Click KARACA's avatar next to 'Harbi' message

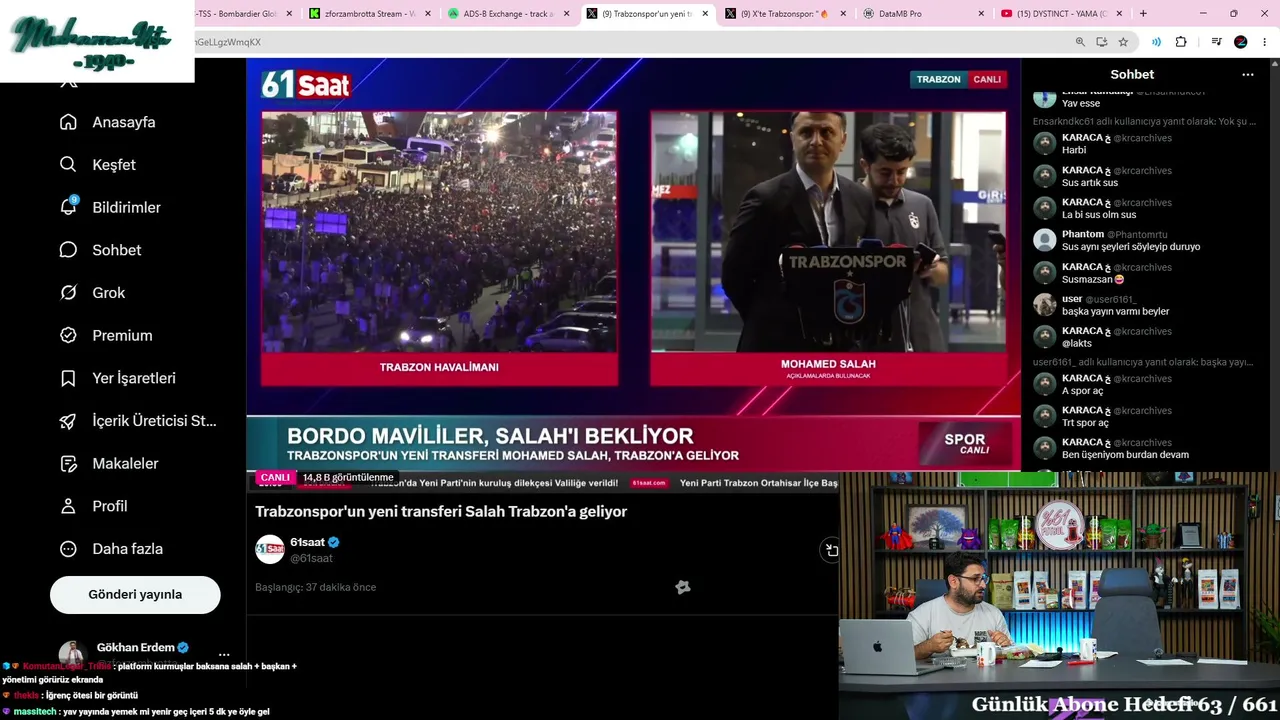coord(1045,144)
